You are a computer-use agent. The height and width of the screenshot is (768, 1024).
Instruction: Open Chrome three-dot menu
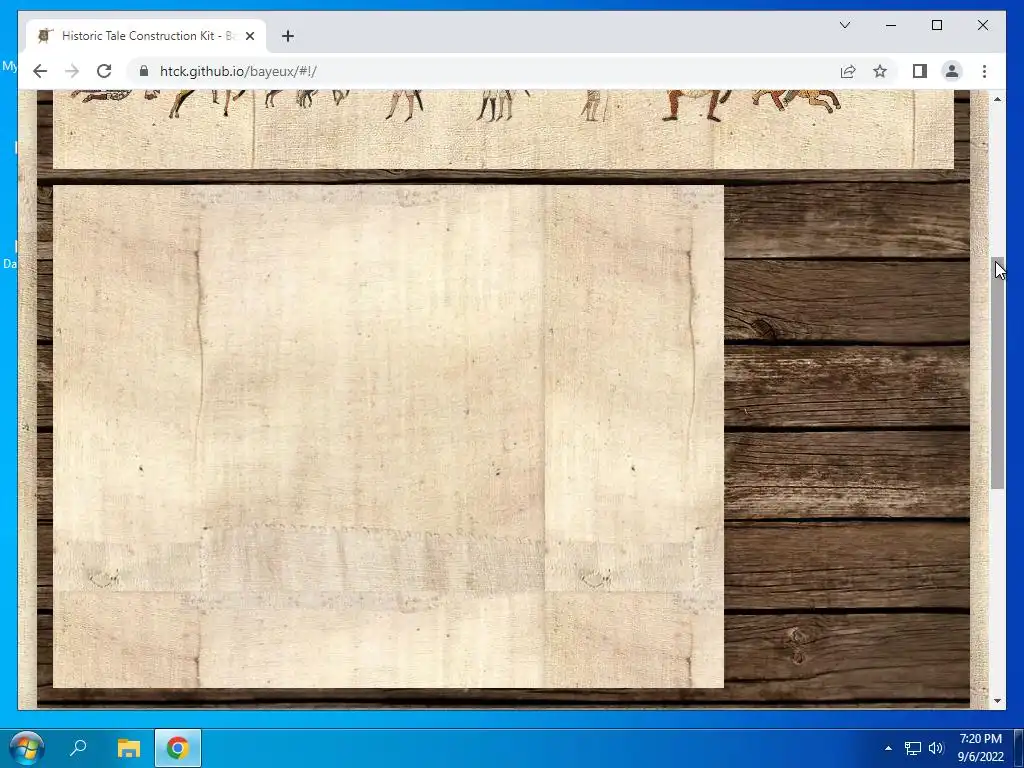coord(984,71)
